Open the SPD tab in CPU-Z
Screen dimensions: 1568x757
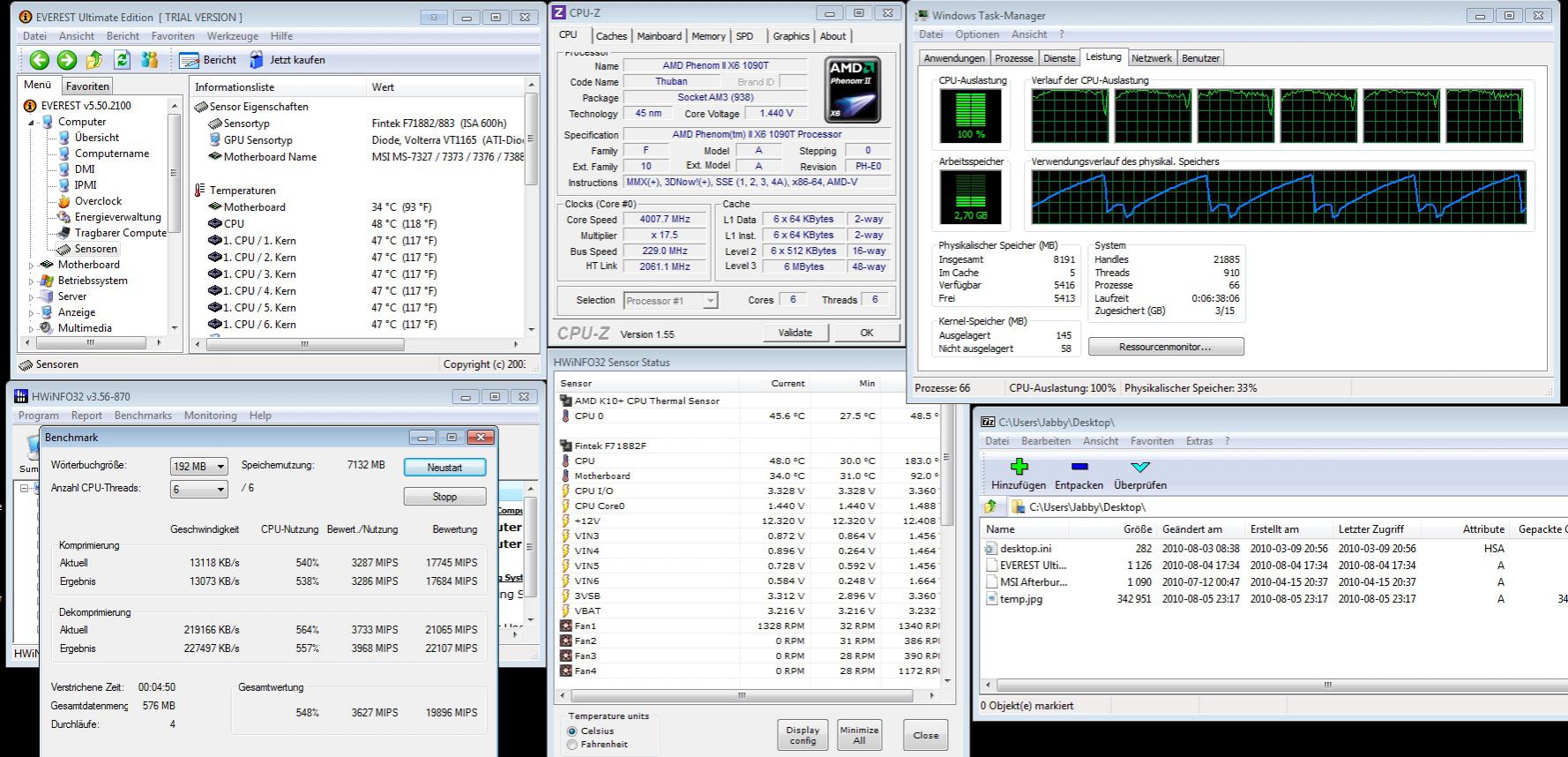point(744,36)
